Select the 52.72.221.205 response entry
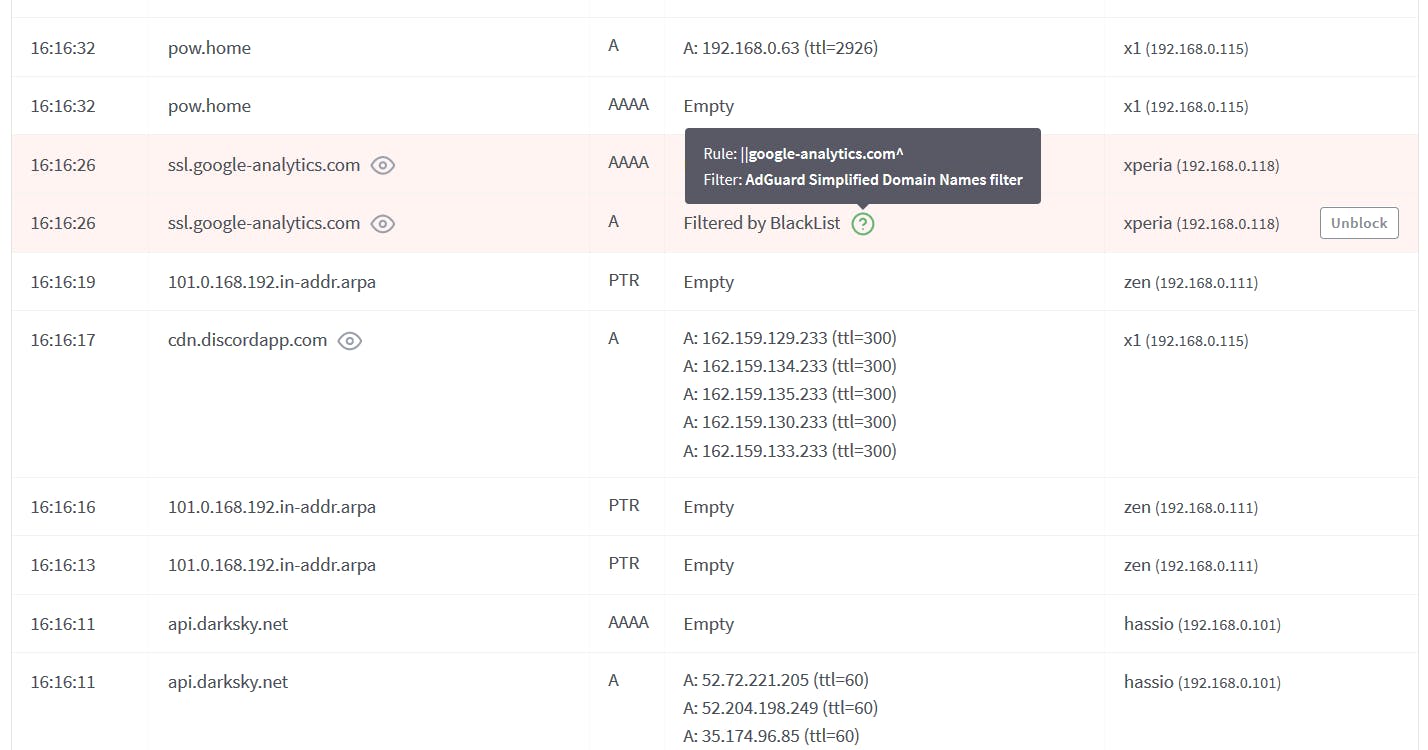1428x750 pixels. pos(776,680)
